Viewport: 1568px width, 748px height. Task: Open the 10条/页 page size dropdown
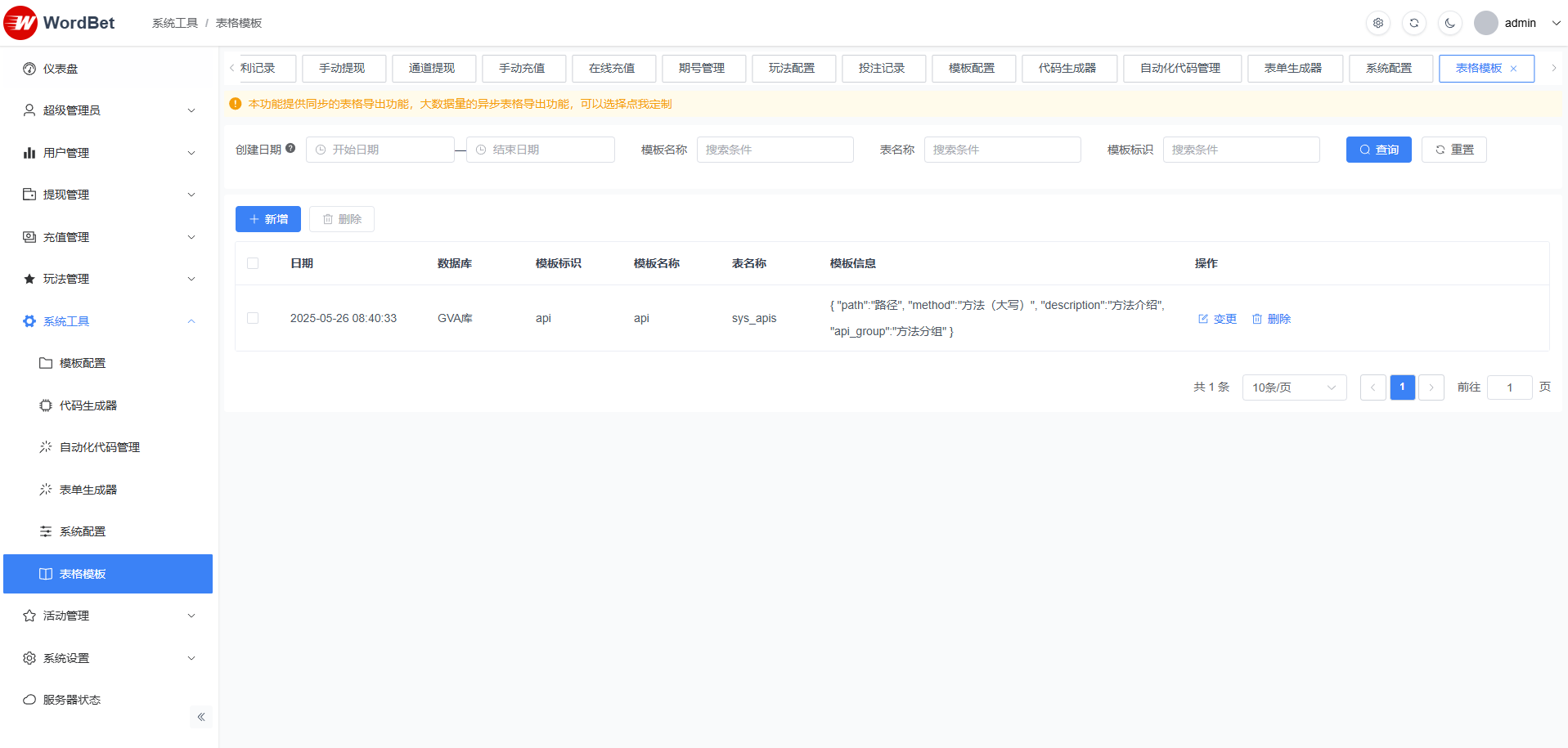pos(1293,387)
